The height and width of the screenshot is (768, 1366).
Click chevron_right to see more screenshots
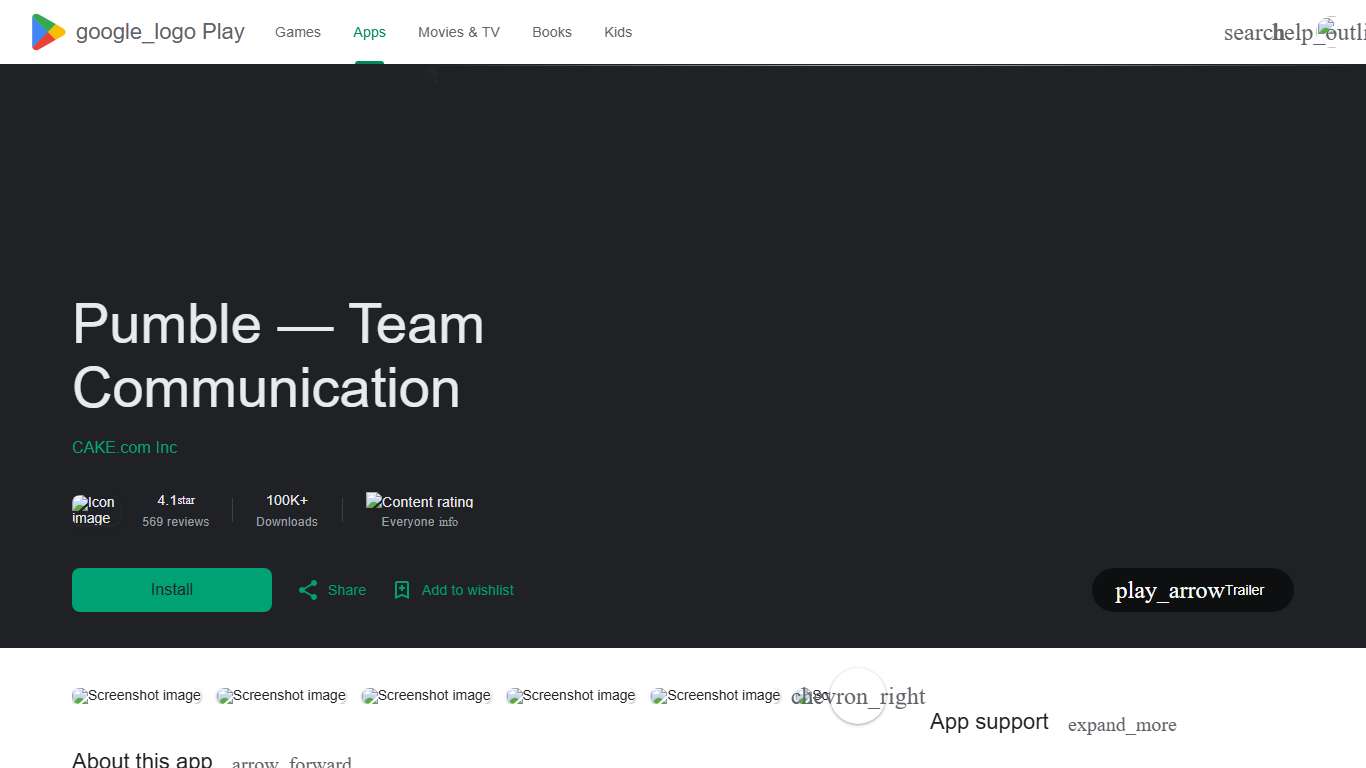[x=857, y=696]
